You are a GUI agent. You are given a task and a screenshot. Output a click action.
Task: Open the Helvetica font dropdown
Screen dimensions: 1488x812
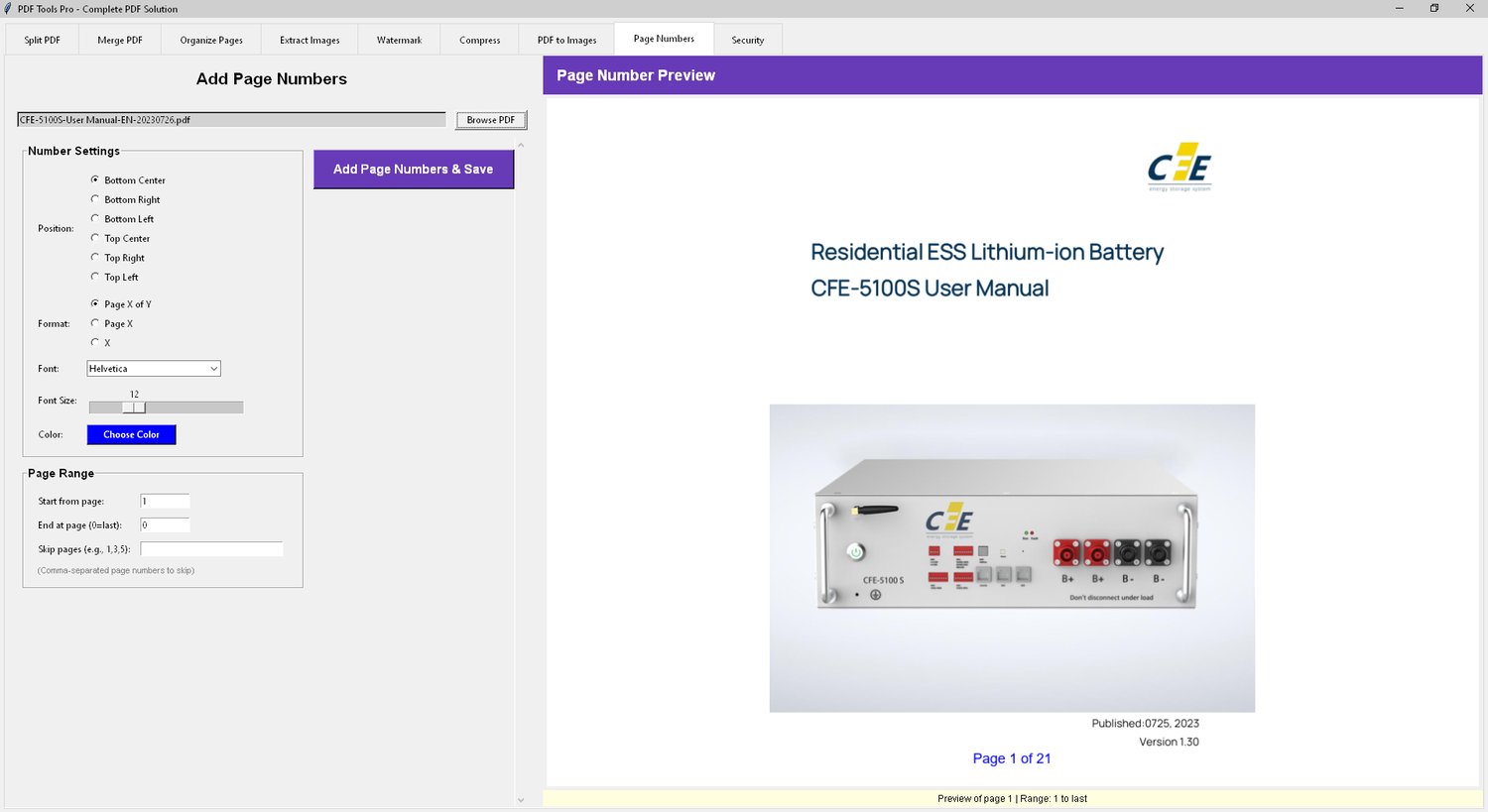(x=154, y=369)
